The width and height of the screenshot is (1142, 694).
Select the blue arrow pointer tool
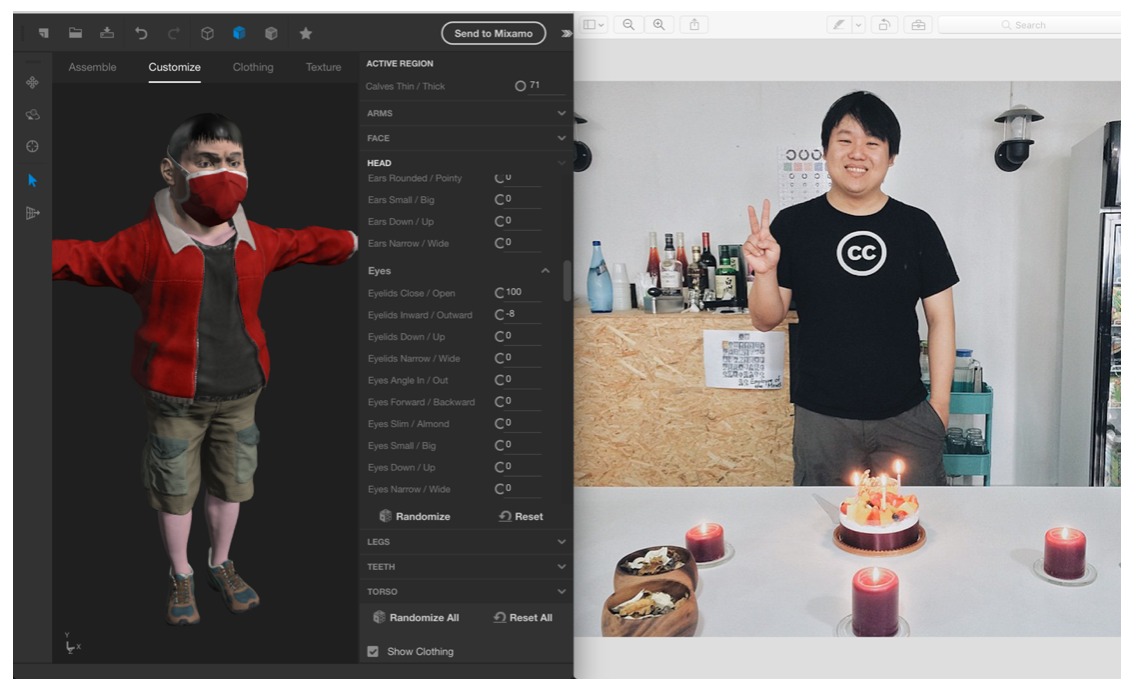(x=32, y=180)
